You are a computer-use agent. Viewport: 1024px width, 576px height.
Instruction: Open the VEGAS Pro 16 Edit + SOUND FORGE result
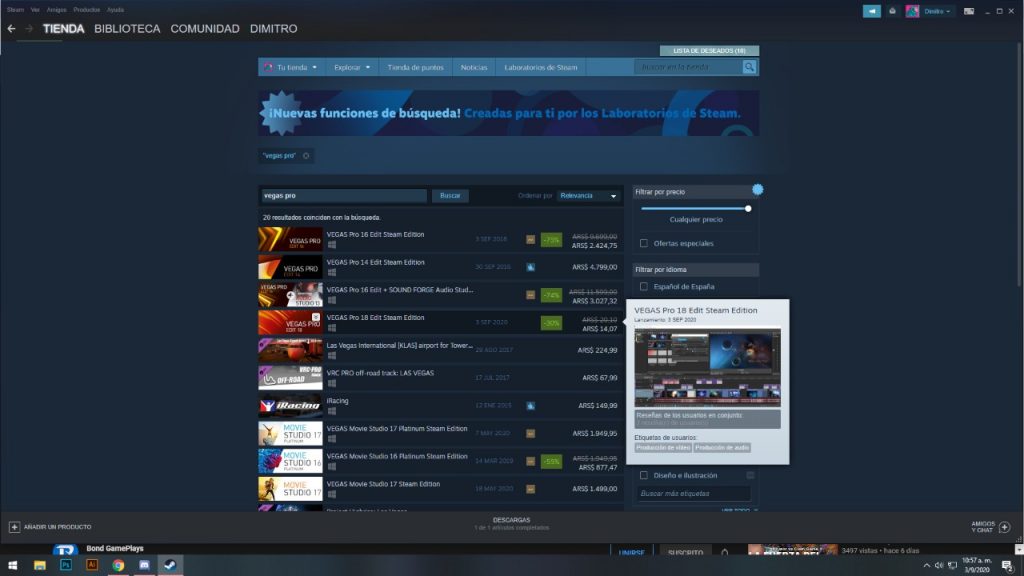coord(440,295)
